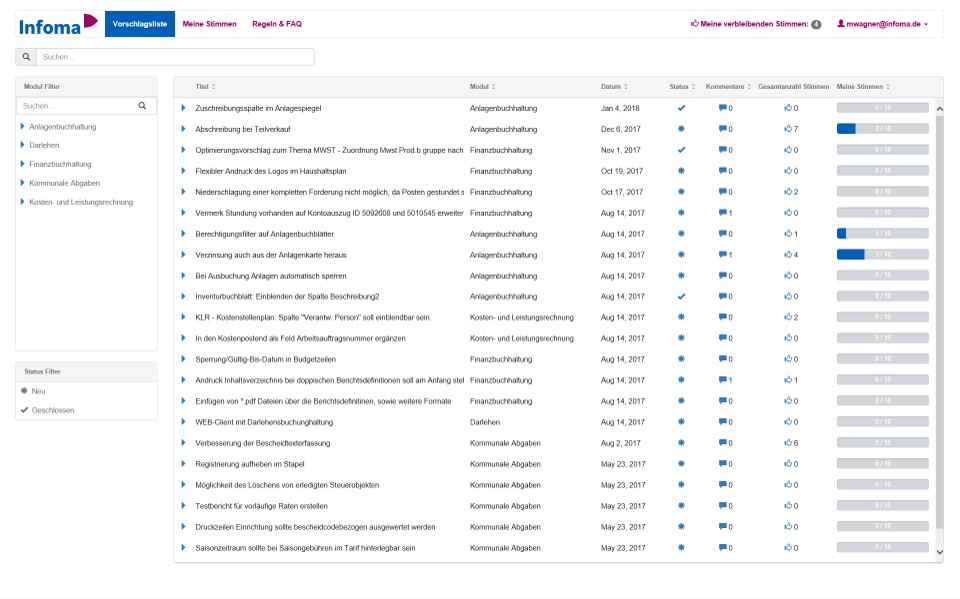Click the search icon in Modul Filter box
The image size is (960, 599).
pos(142,106)
